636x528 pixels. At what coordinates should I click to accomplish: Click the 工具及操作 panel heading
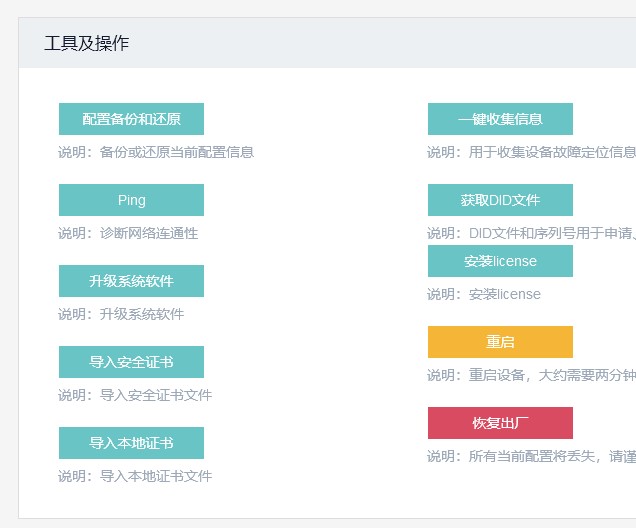coord(87,43)
